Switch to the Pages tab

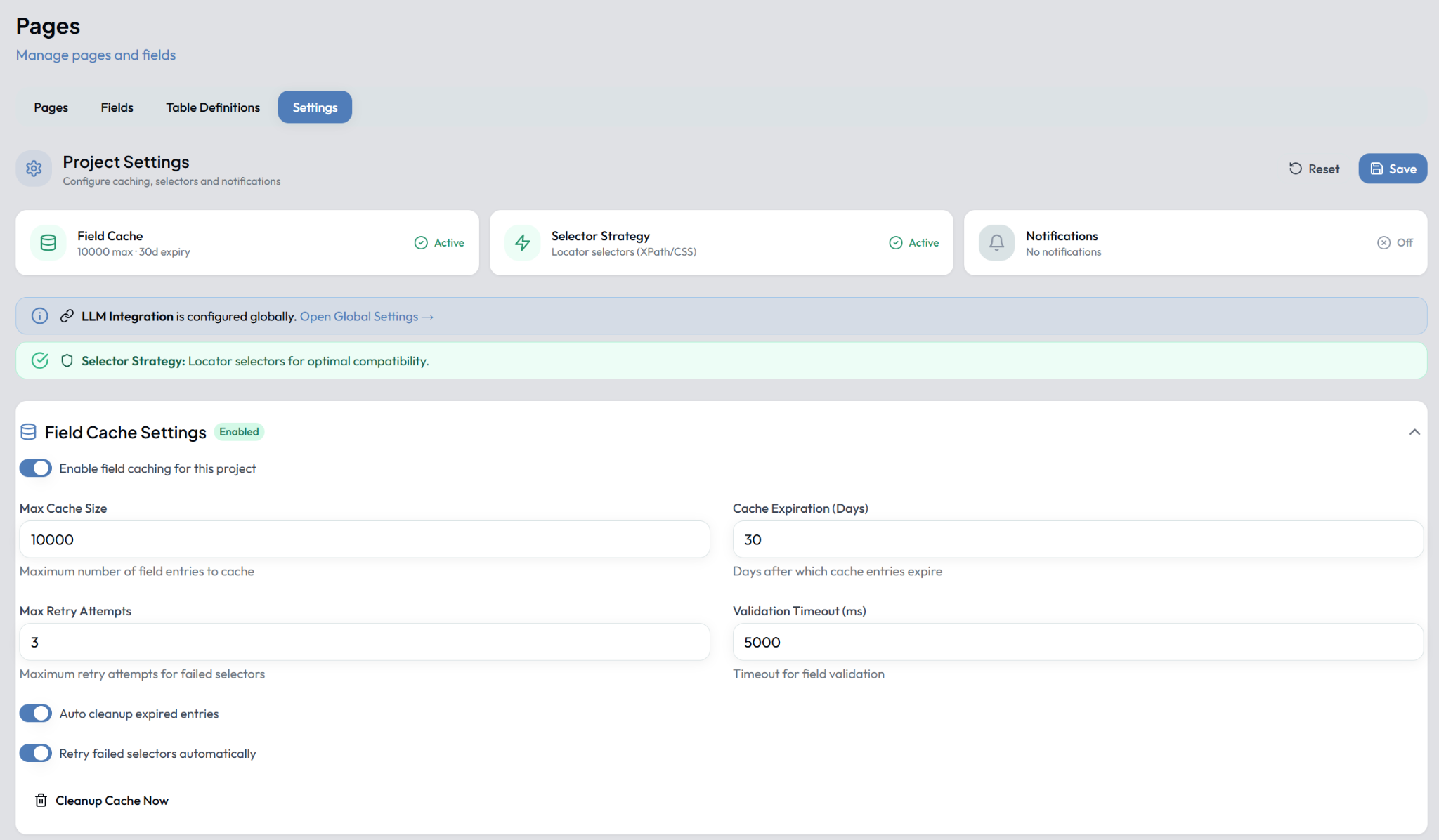(x=51, y=107)
